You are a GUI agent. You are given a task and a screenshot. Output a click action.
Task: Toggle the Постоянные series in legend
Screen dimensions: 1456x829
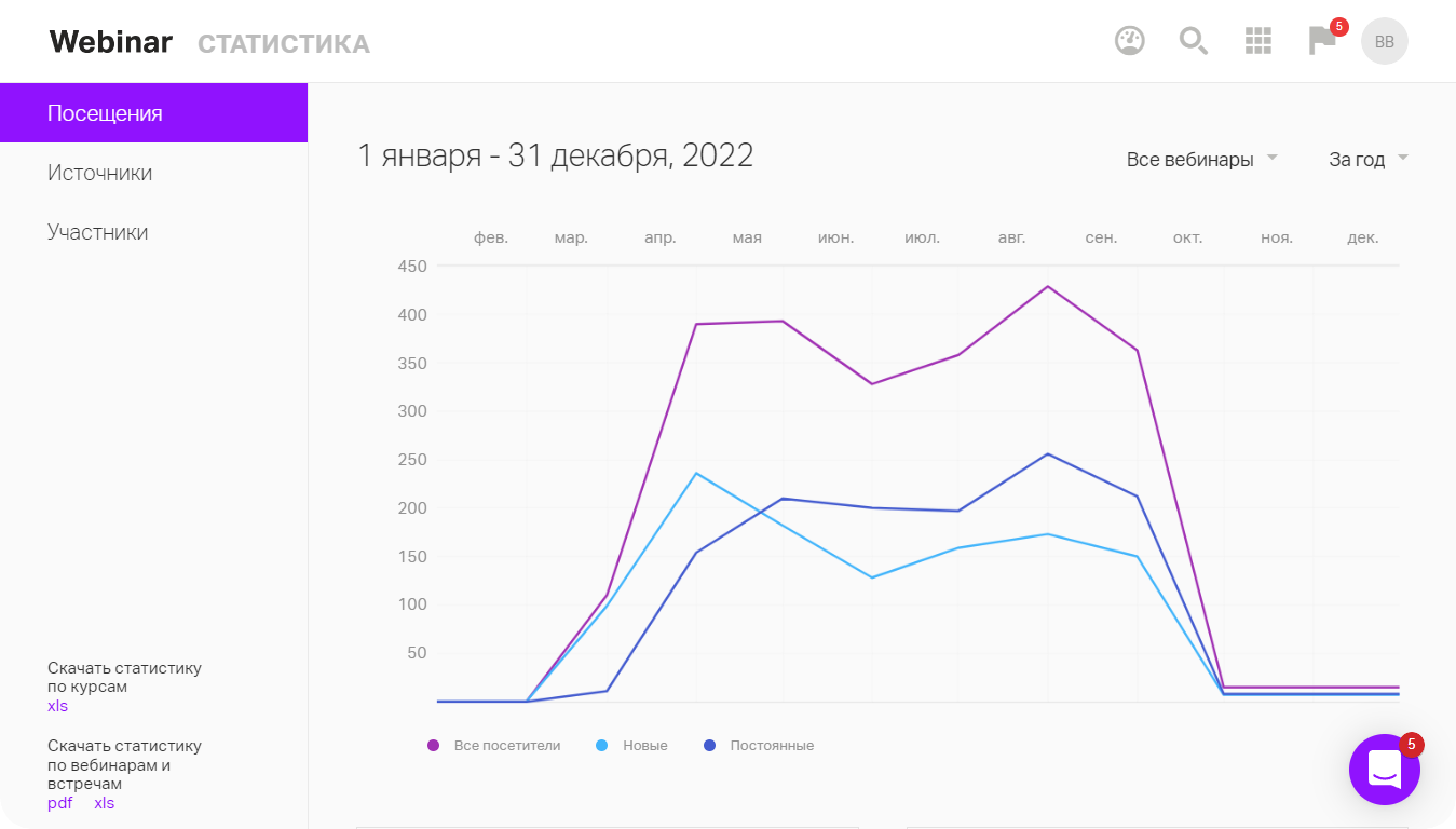(x=771, y=745)
